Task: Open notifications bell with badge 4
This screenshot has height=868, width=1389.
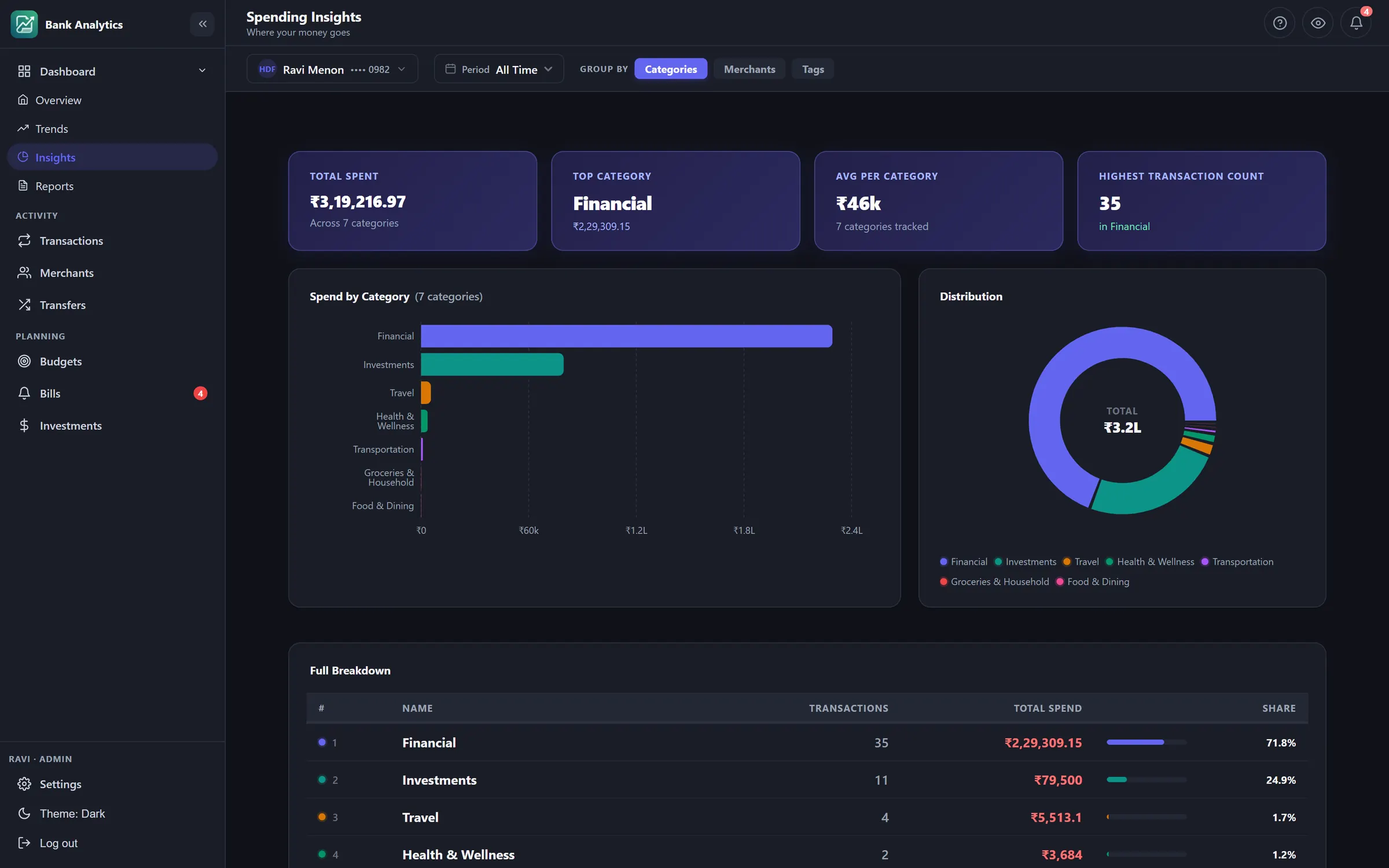Action: pyautogui.click(x=1356, y=23)
